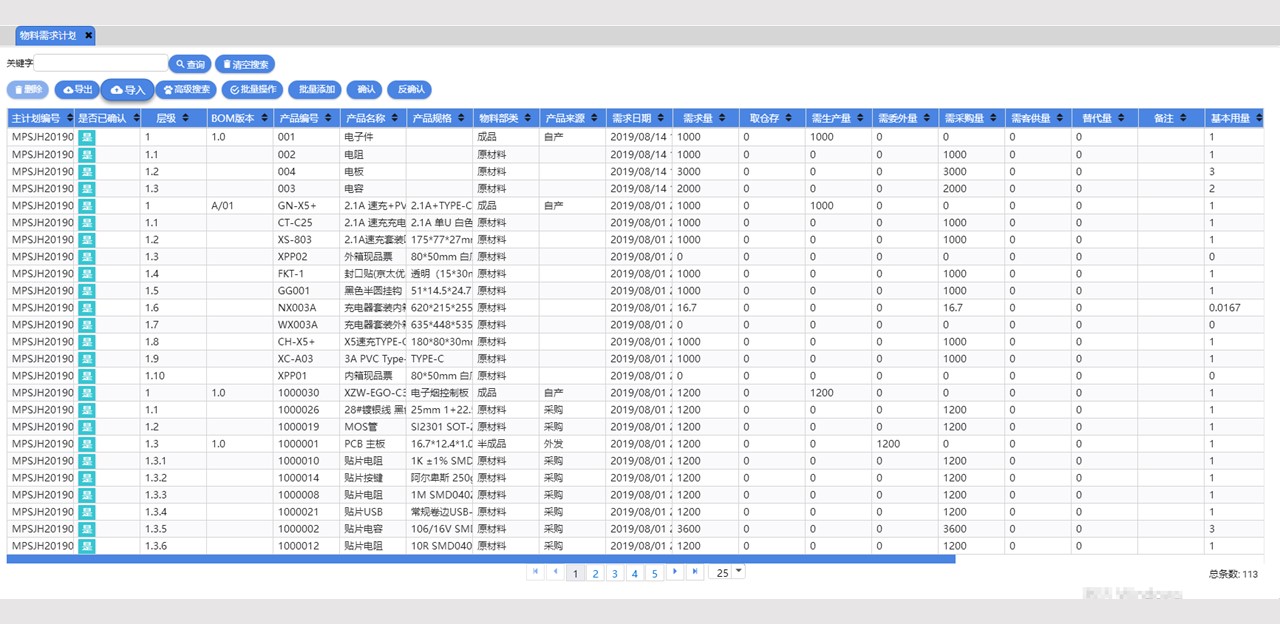1280x624 pixels.
Task: Select the 半成品 material class cell
Action: pyautogui.click(x=506, y=444)
